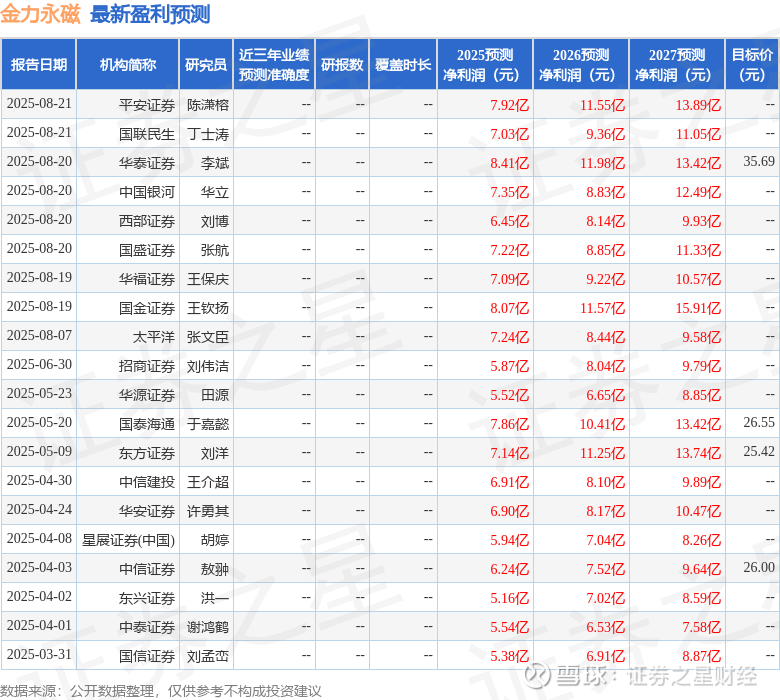The height and width of the screenshot is (700, 780).
Task: Click the 数据来源 disclaimer footer text
Action: click(160, 691)
